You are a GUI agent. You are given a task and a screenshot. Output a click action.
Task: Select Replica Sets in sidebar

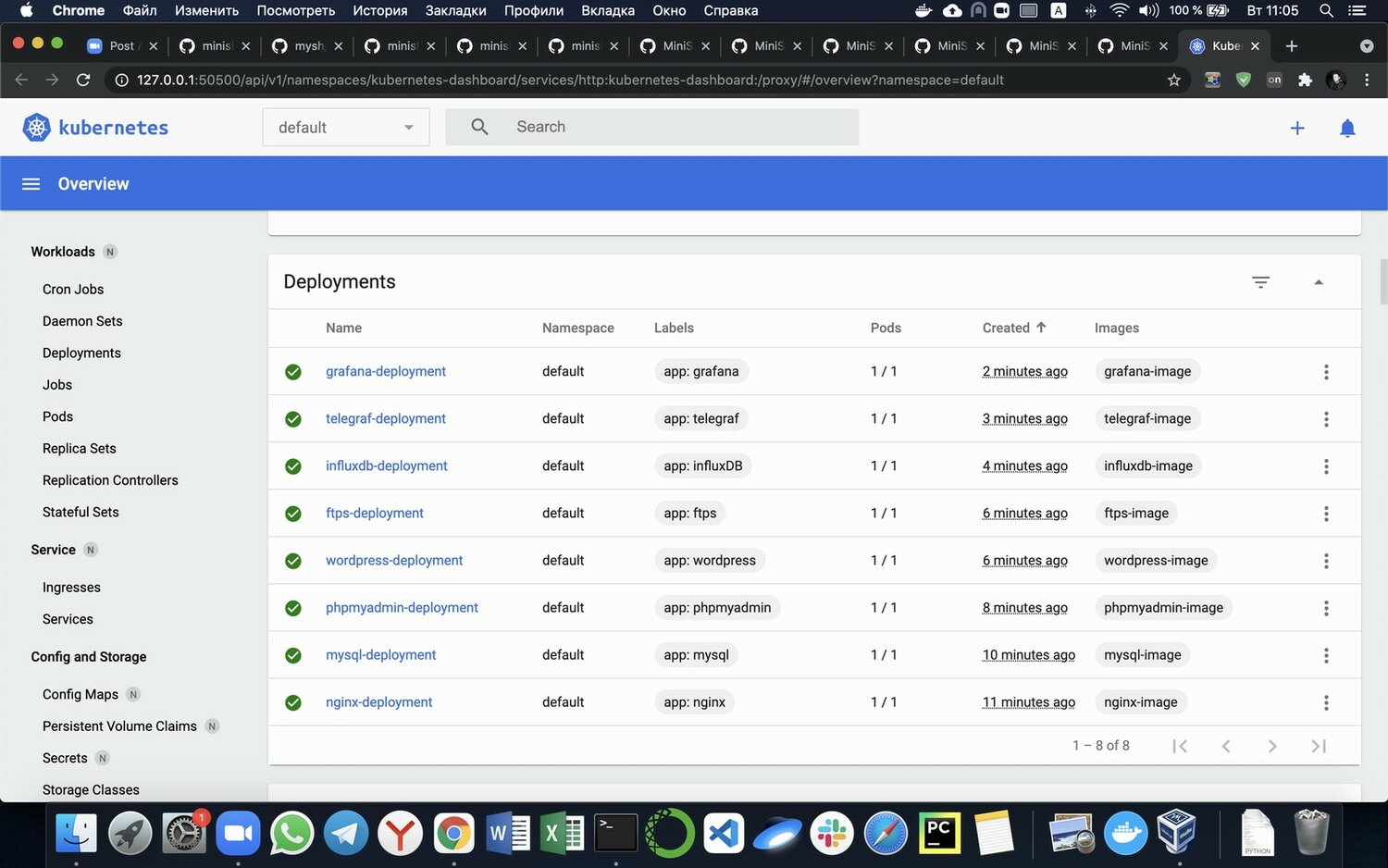80,448
